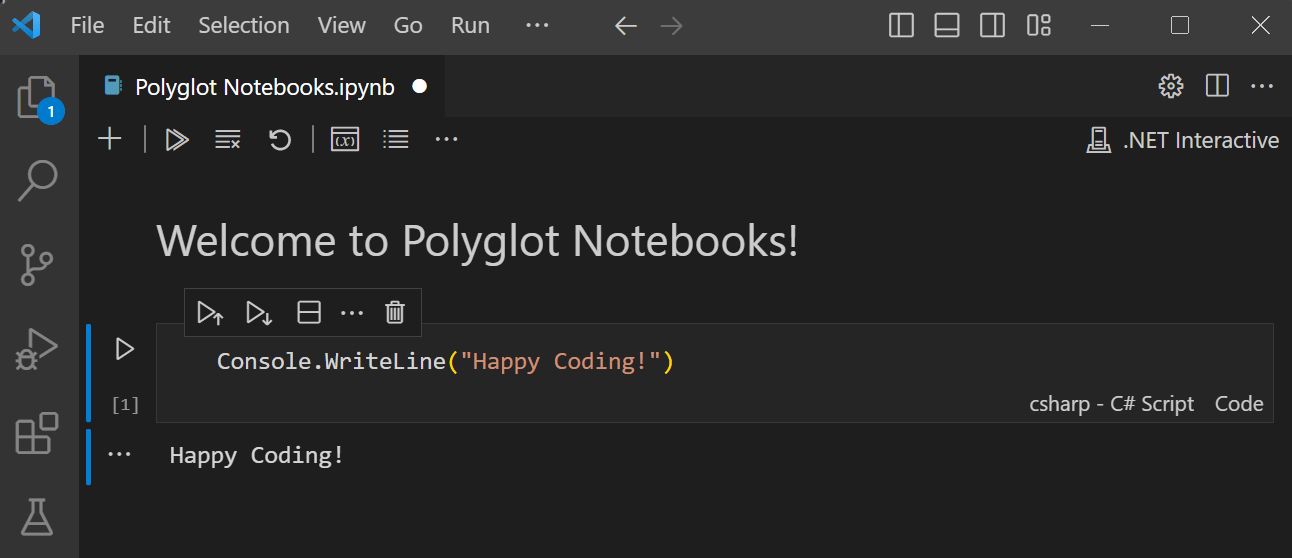
Task: Open the File menu
Action: [87, 26]
